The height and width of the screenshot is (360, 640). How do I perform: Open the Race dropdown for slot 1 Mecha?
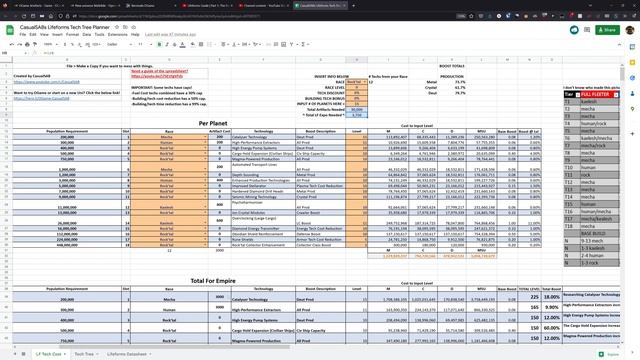tap(205, 137)
